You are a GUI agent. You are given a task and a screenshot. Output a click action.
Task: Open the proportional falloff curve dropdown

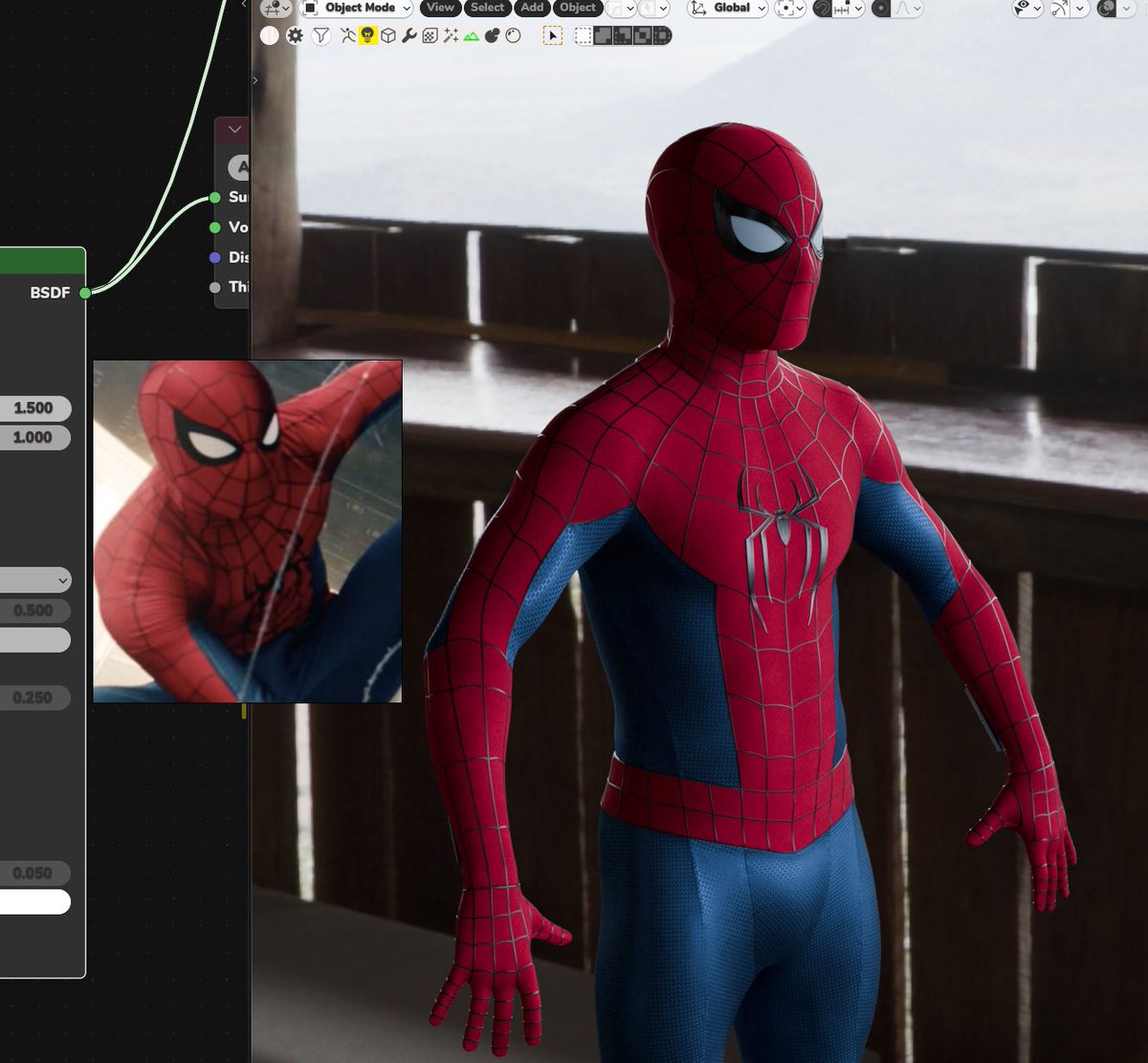tap(907, 8)
